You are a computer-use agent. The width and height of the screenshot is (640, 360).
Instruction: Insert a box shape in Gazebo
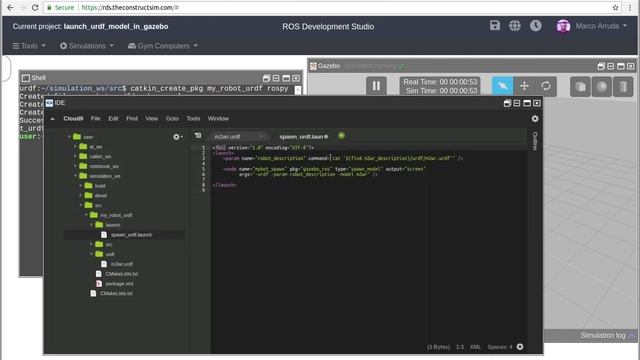point(580,87)
